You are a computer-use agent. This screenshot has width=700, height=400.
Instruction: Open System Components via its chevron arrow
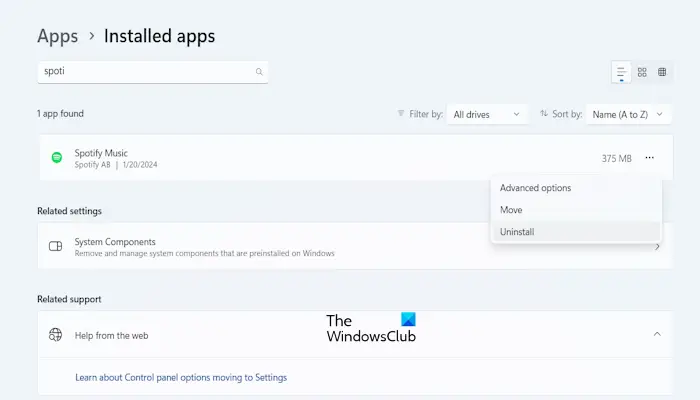[657, 246]
